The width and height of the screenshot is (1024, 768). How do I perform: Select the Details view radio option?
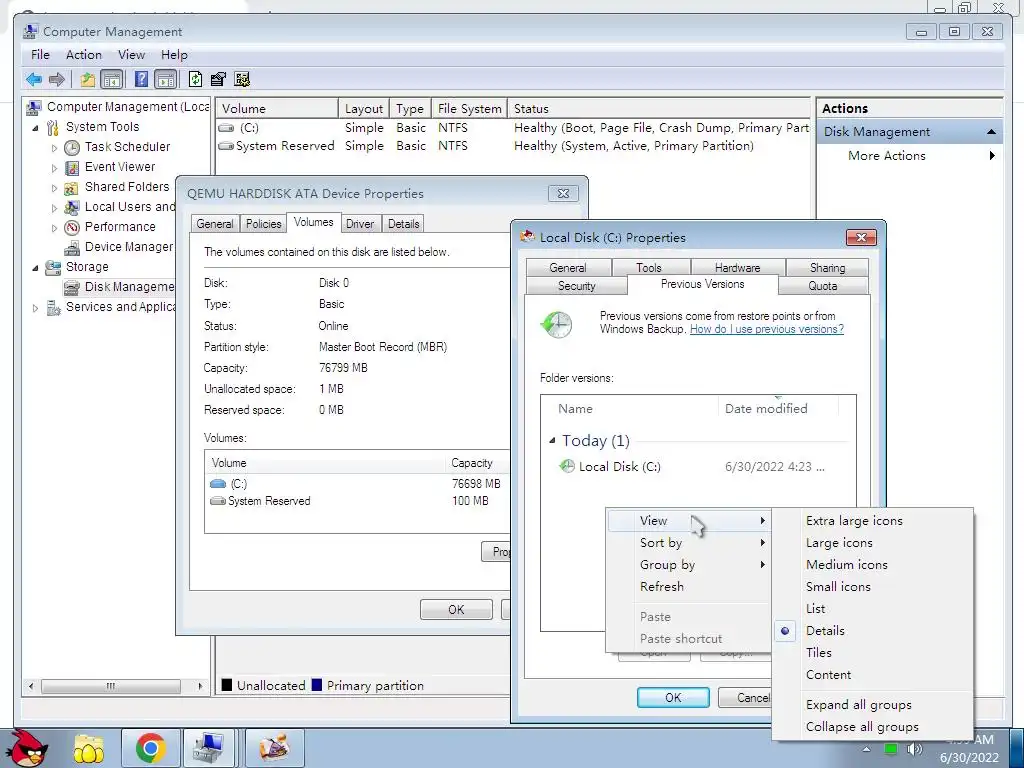coord(785,631)
